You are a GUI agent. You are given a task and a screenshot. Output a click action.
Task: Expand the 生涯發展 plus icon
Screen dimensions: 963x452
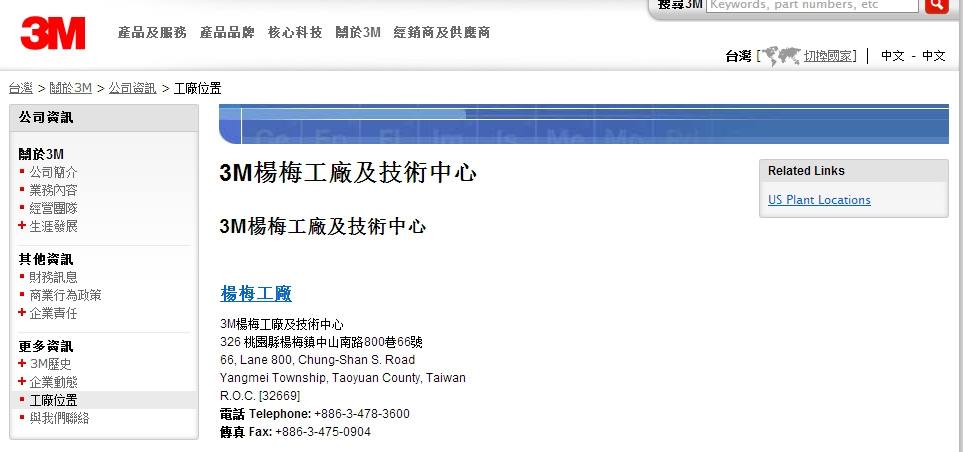(x=22, y=225)
